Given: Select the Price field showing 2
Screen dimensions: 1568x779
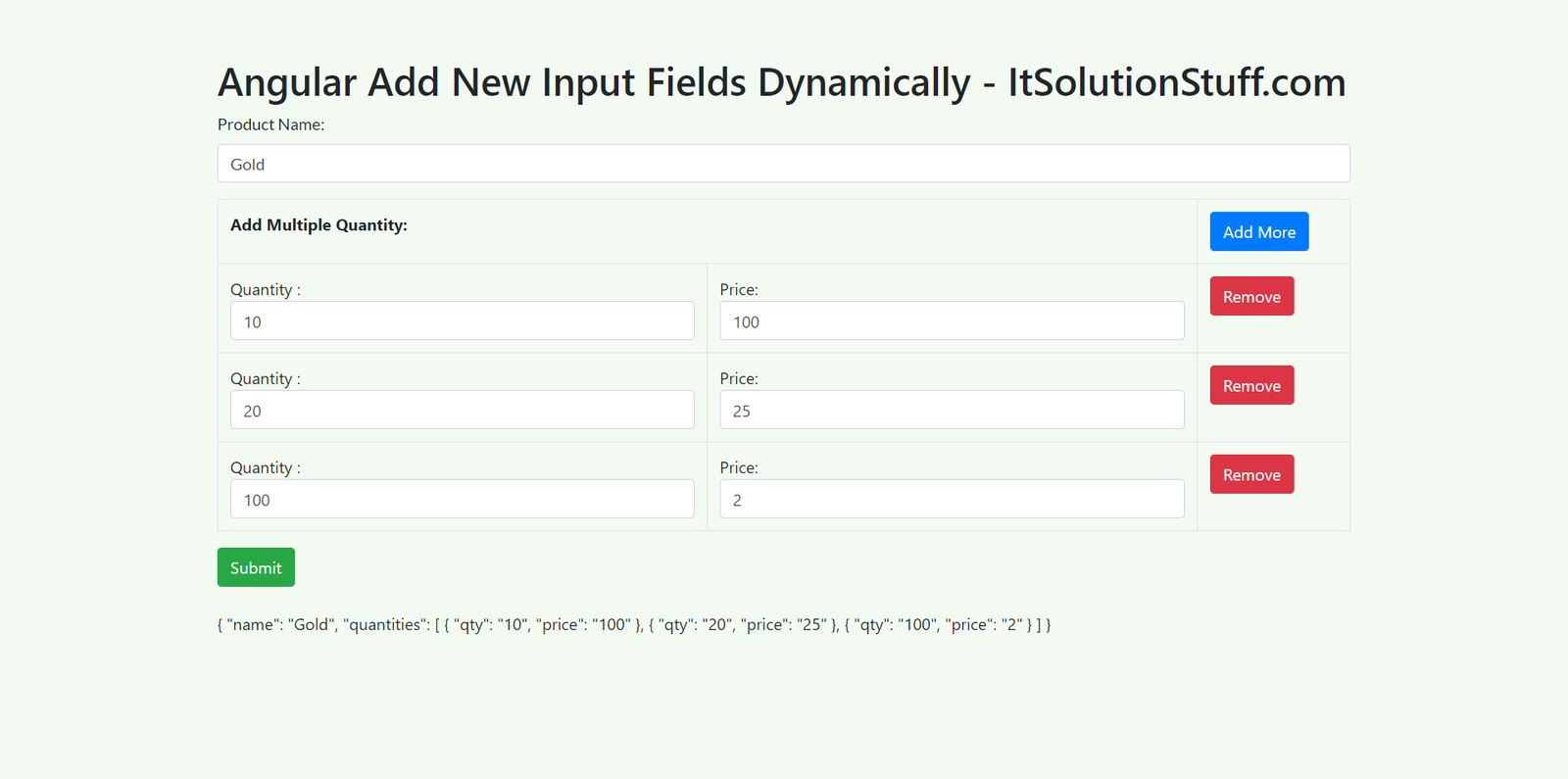Looking at the screenshot, I should [951, 500].
